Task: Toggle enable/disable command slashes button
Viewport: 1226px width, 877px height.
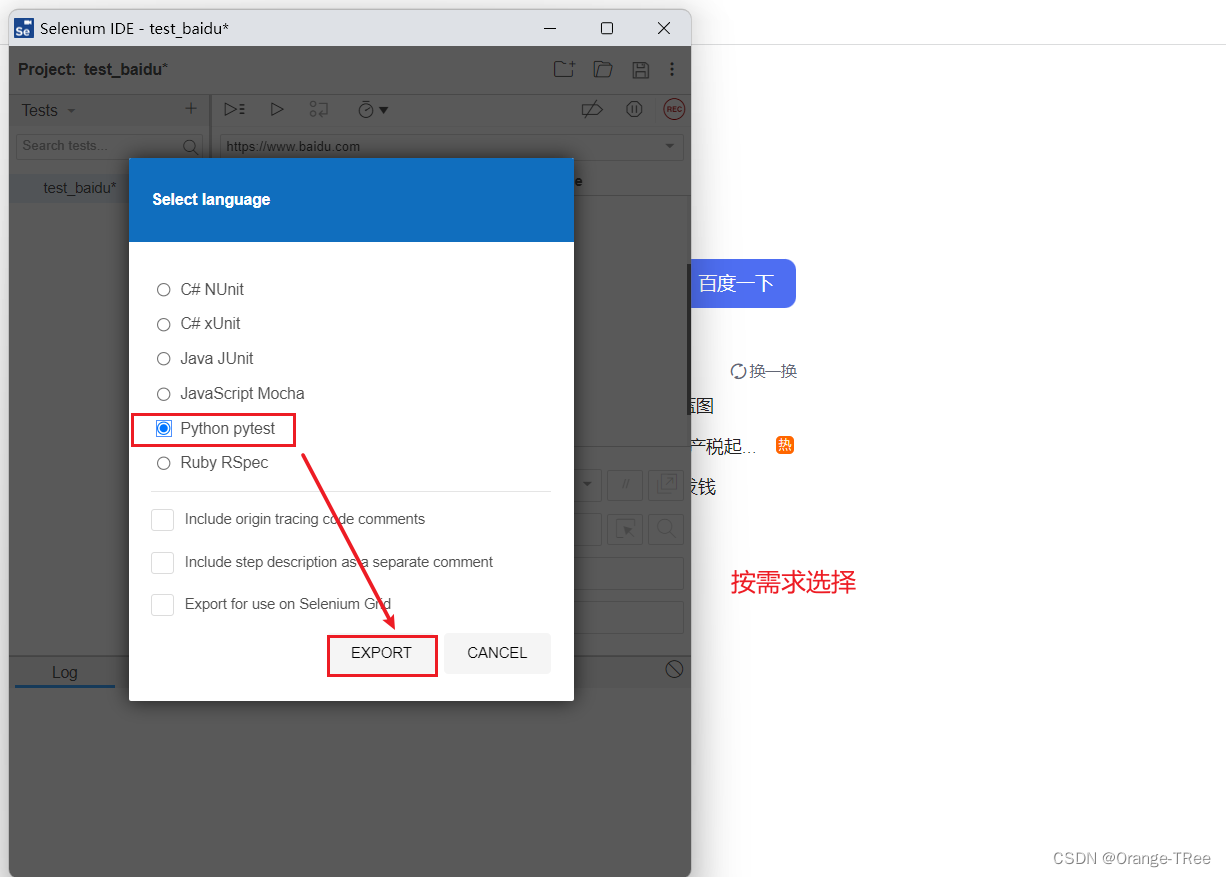Action: pos(627,485)
